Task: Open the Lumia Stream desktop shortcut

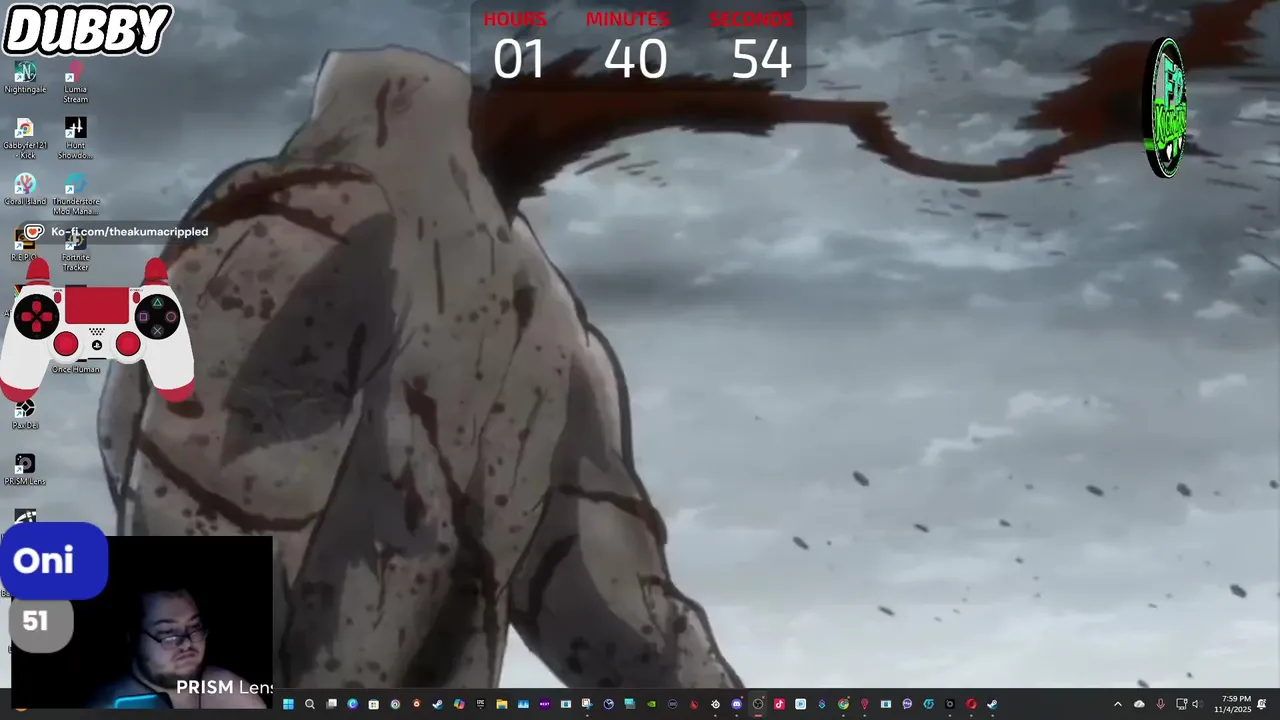Action: 75,83
